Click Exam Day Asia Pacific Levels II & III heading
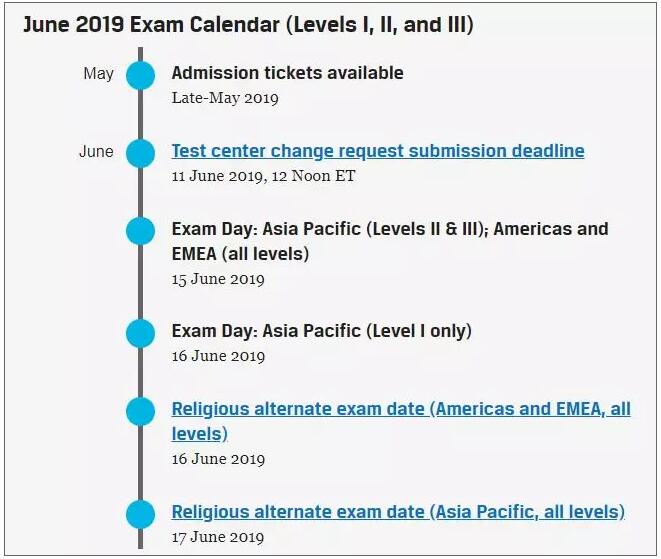This screenshot has height=559, width=661. [x=389, y=229]
